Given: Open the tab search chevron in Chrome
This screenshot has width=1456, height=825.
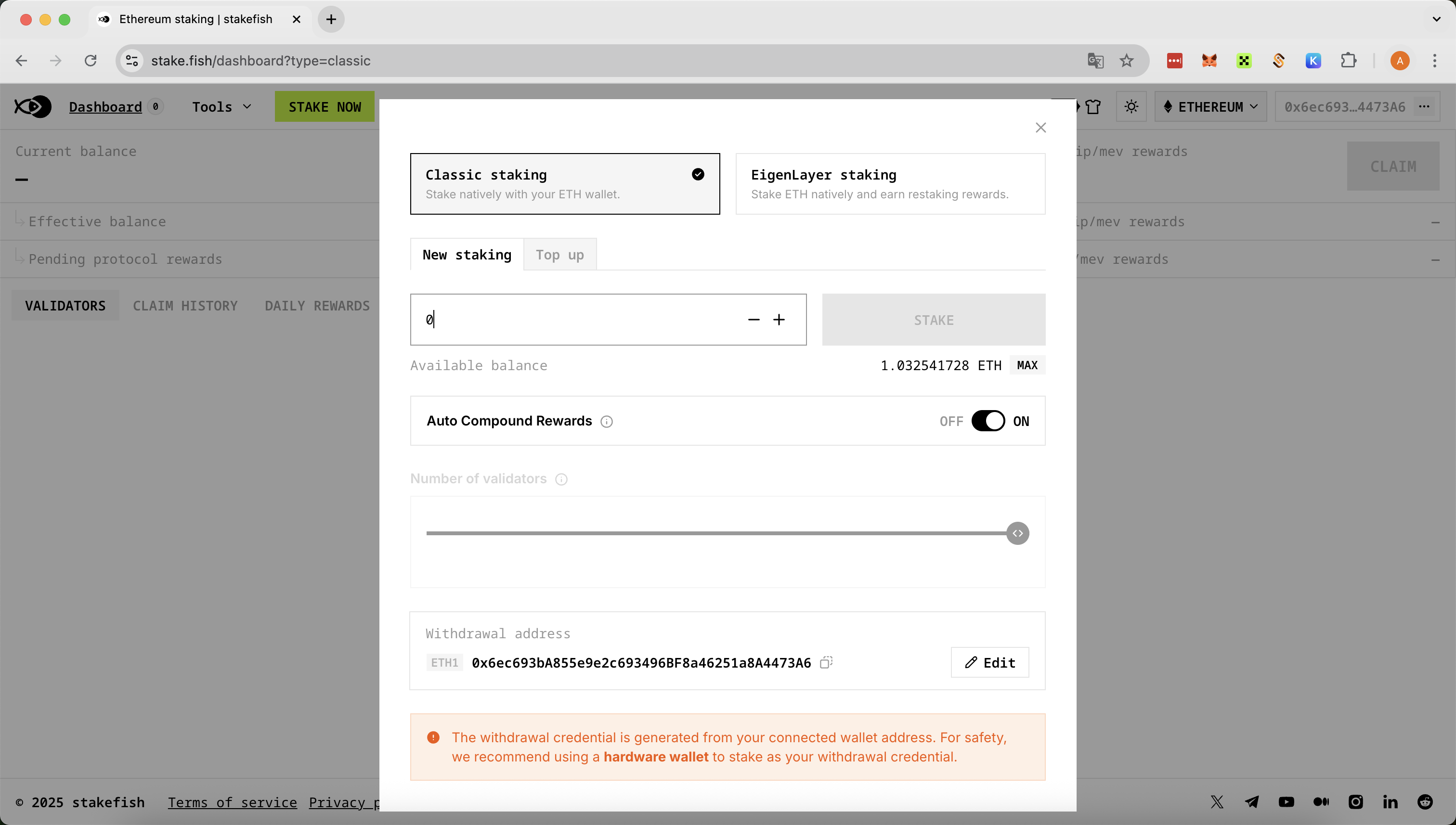Looking at the screenshot, I should [1436, 19].
